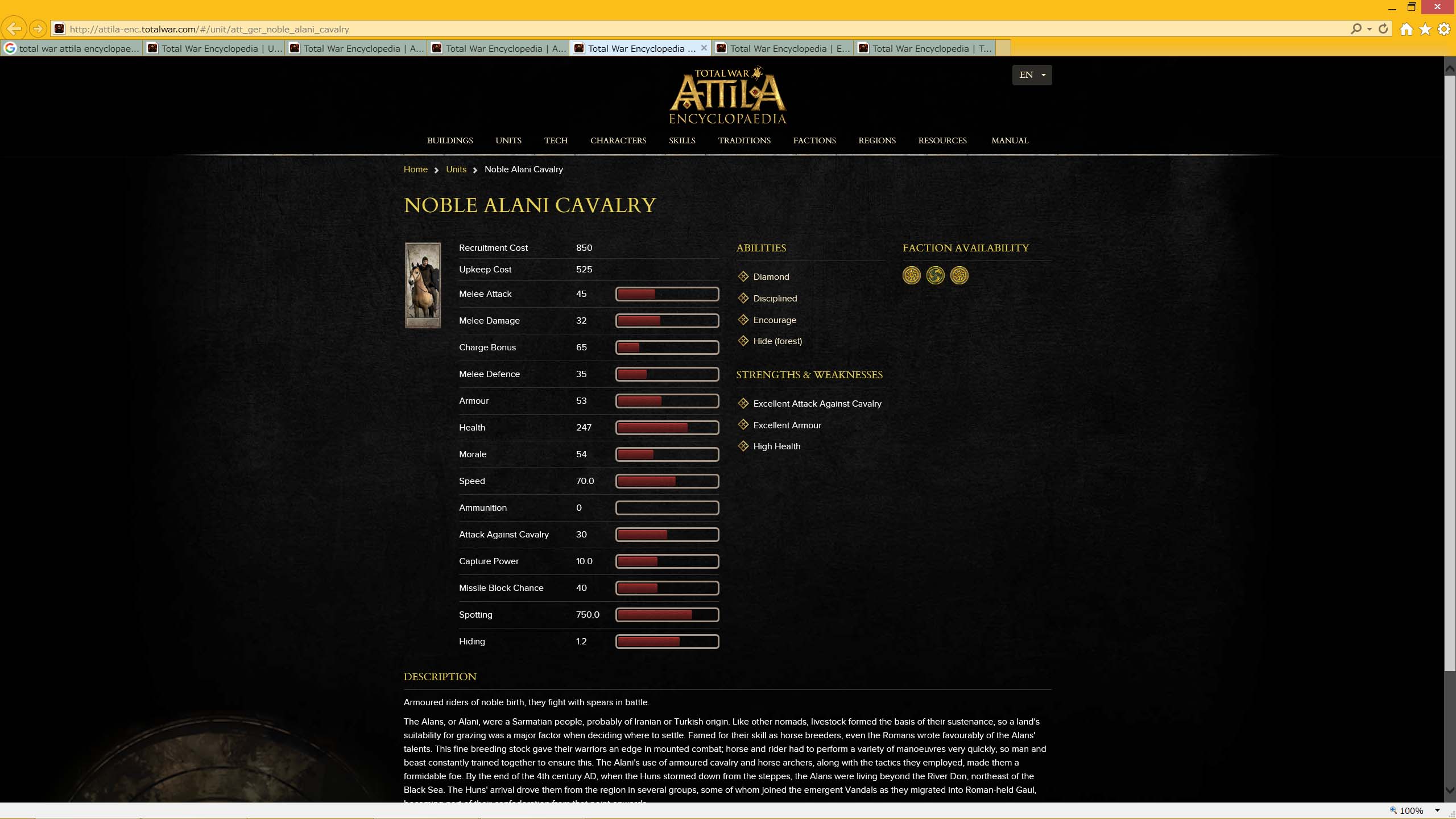Open the Regions menu item
This screenshot has height=819, width=1456.
point(876,140)
